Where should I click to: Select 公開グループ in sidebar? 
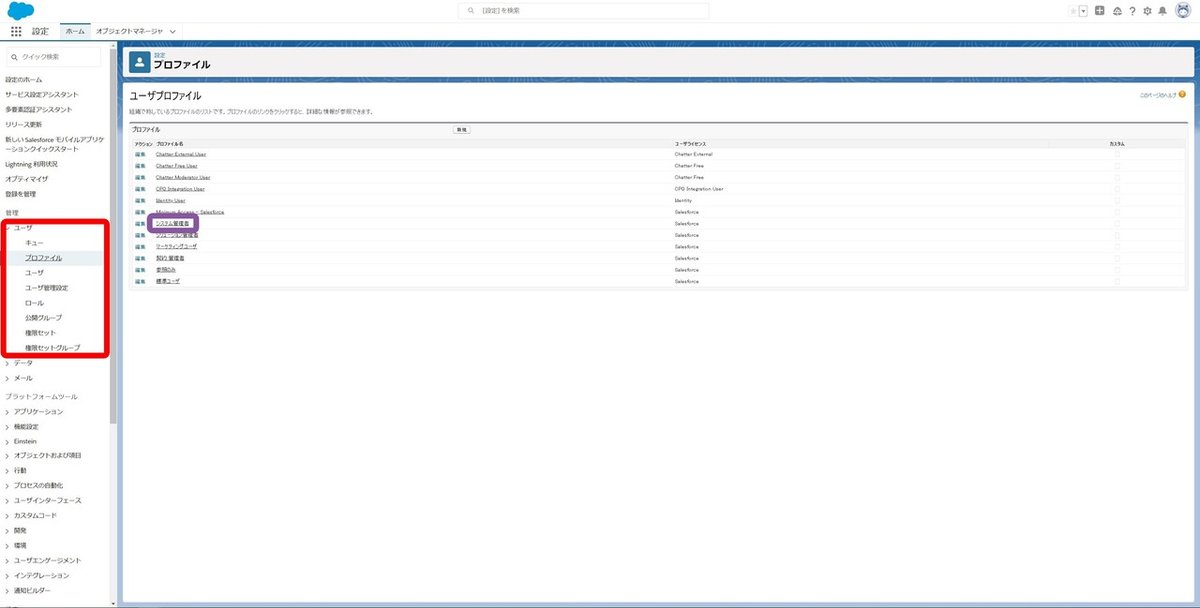(x=43, y=318)
